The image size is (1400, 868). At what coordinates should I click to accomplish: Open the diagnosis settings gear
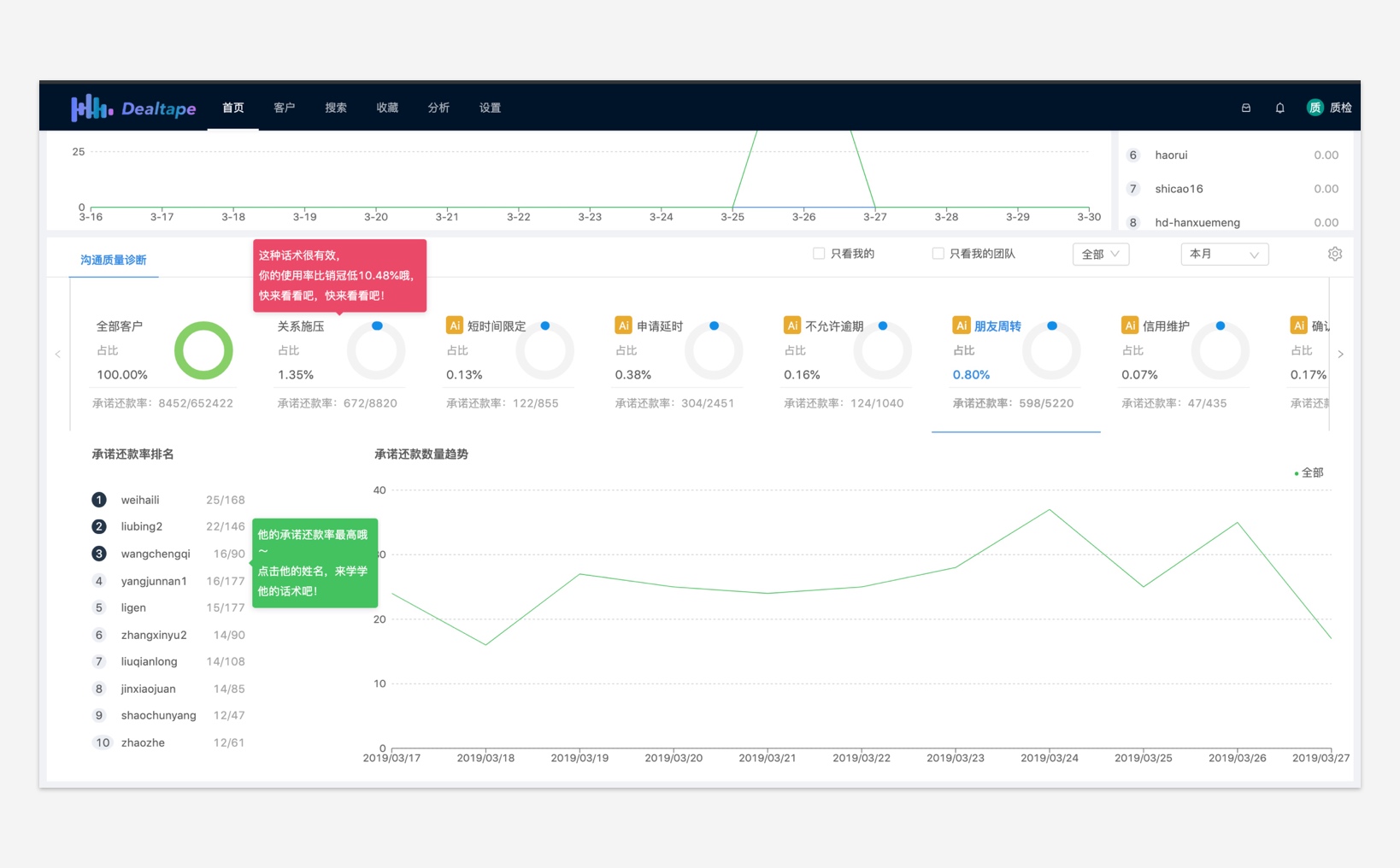pos(1334,254)
